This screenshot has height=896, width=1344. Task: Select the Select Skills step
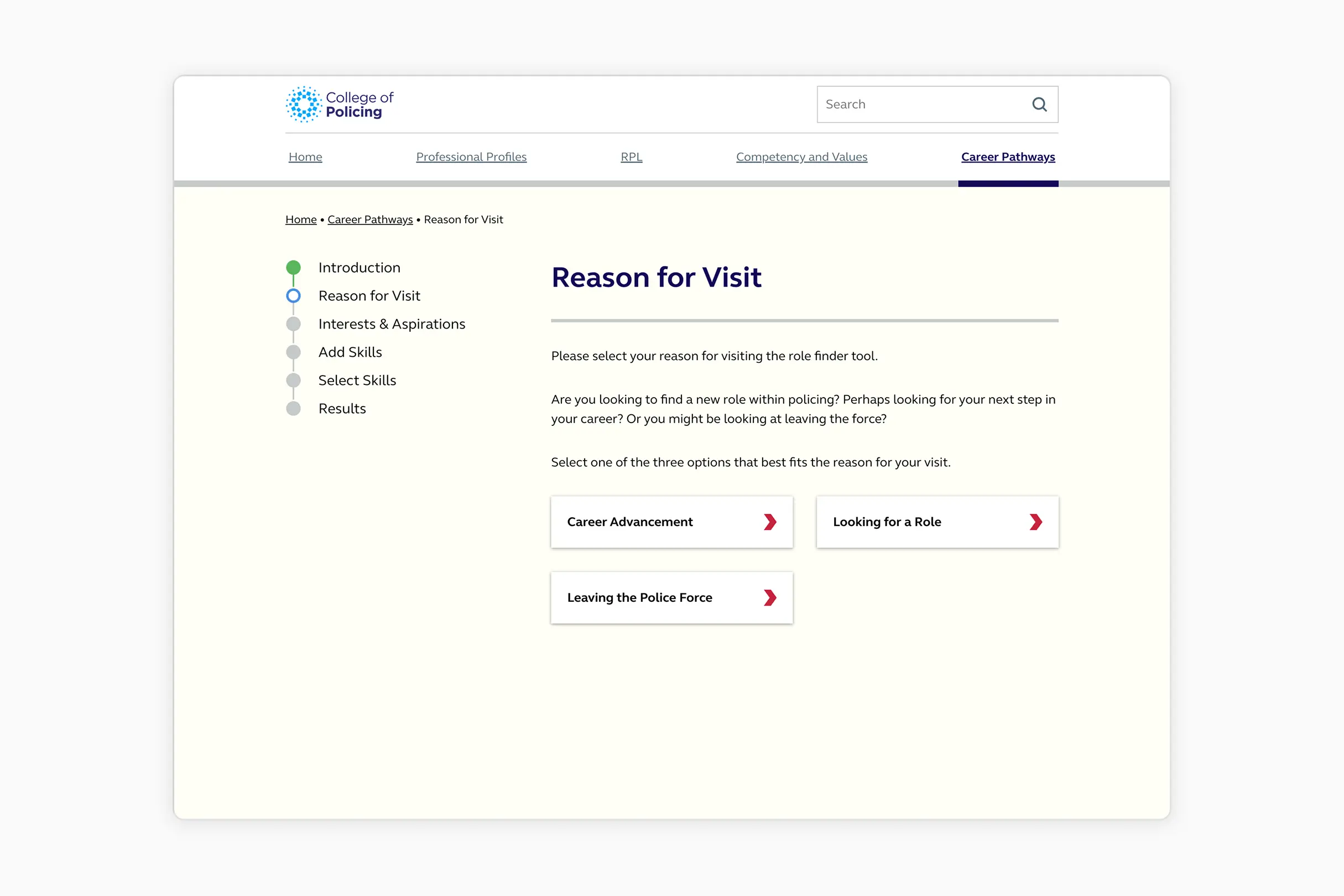coord(357,380)
